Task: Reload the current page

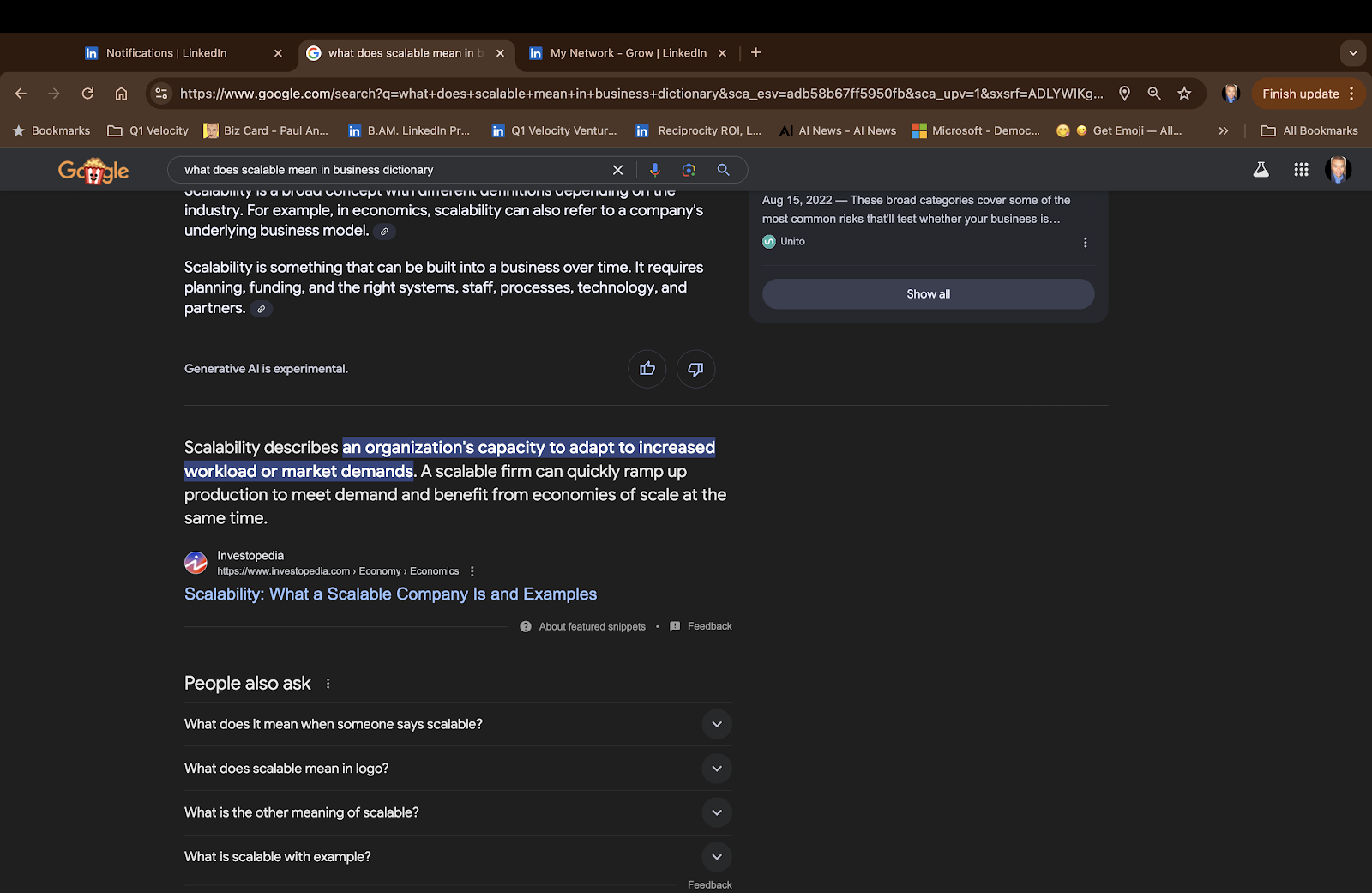Action: pos(87,94)
